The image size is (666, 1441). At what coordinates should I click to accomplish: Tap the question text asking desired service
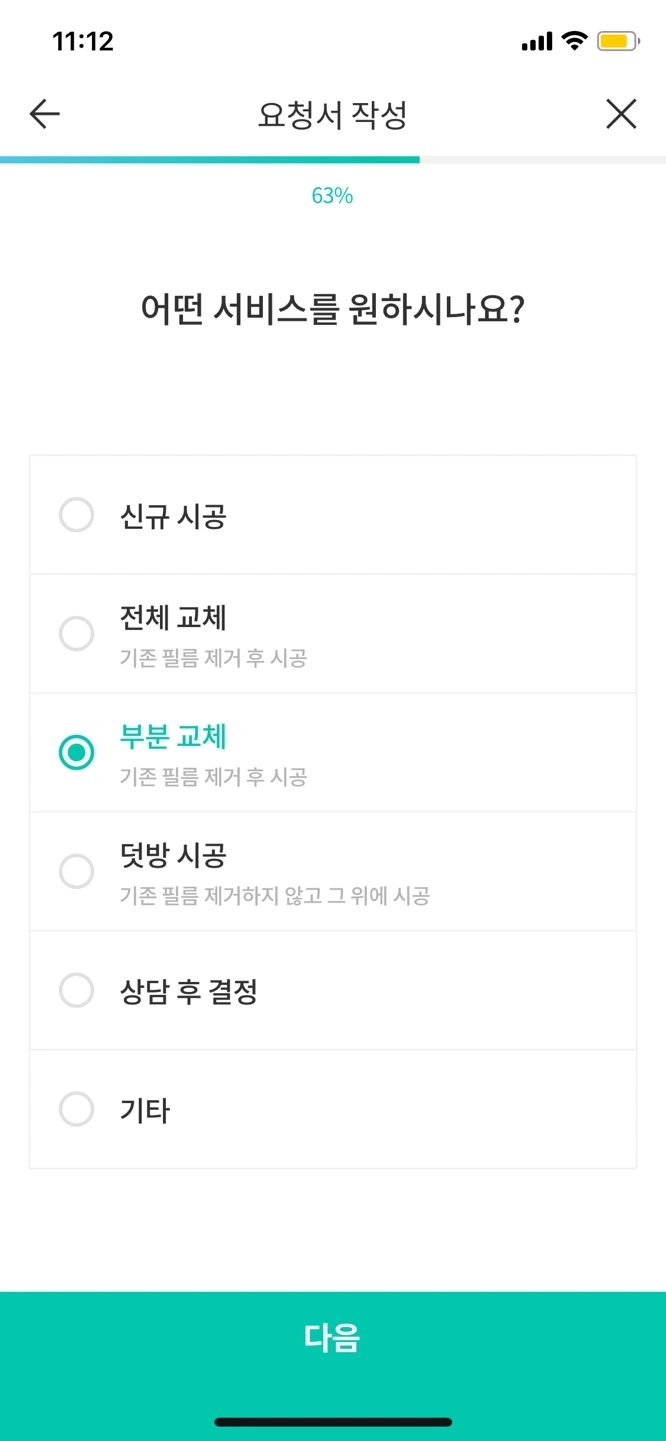coord(333,307)
